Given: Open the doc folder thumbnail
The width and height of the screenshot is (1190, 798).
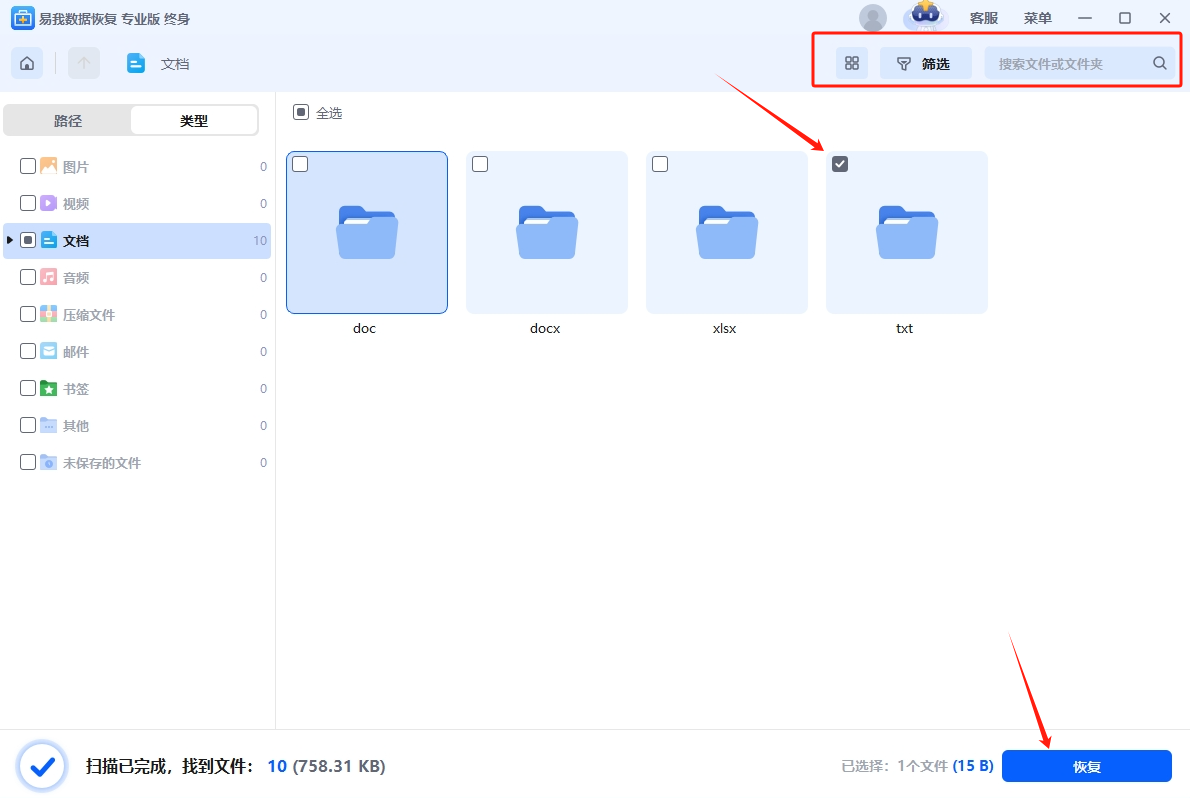Looking at the screenshot, I should point(366,232).
